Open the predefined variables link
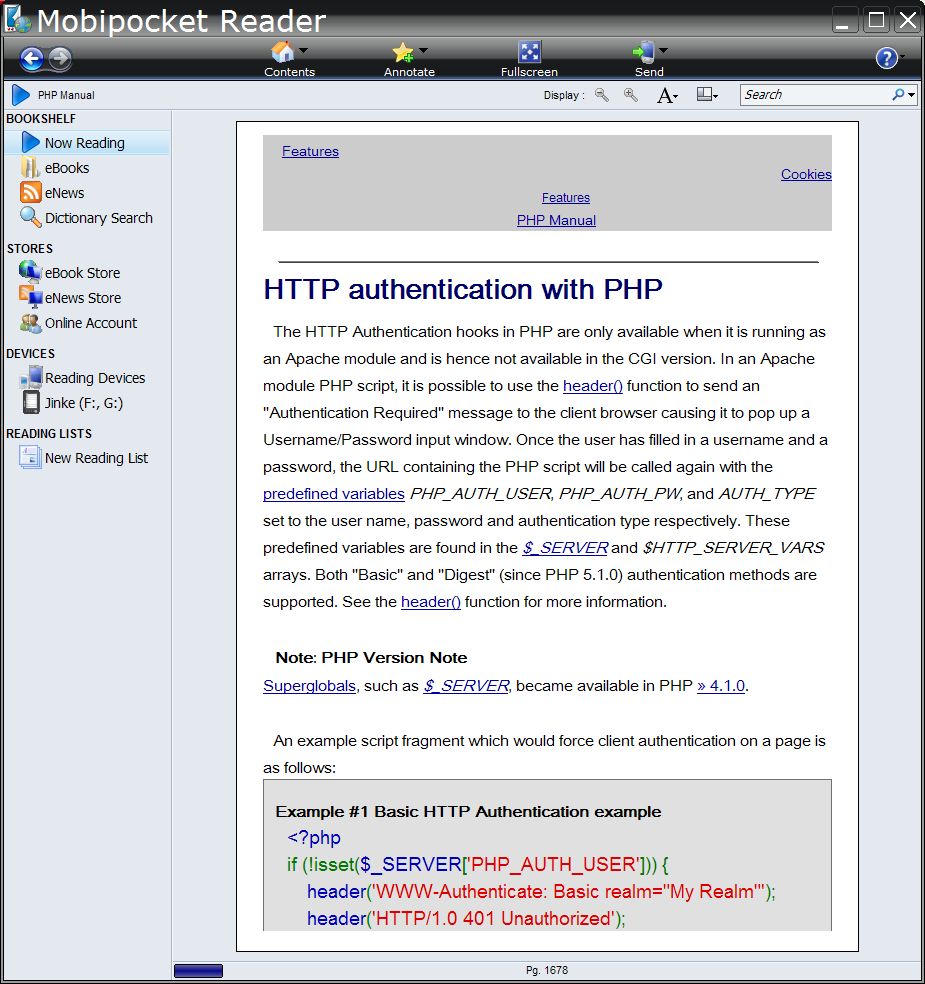925x984 pixels. coord(333,494)
